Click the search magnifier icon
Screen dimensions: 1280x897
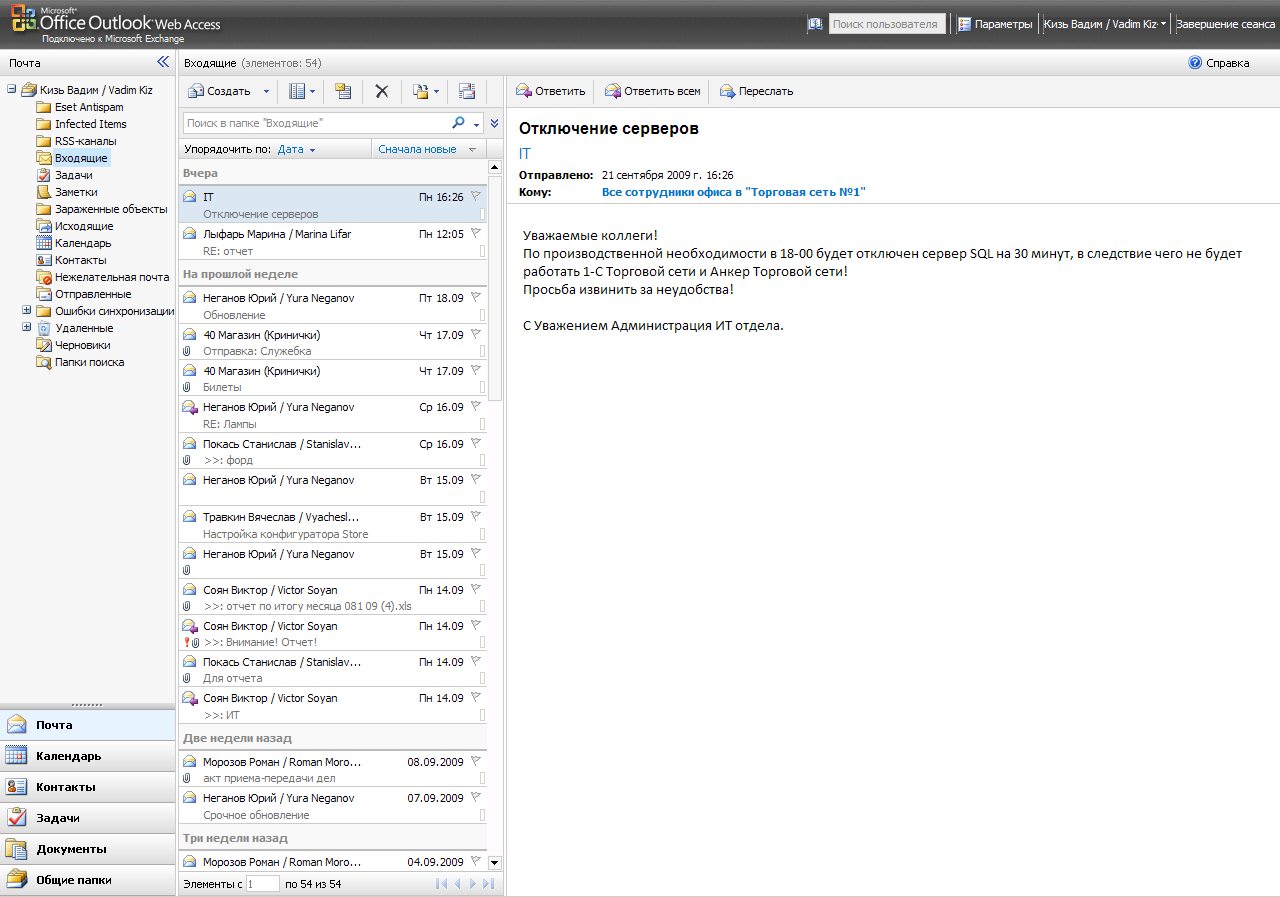coord(458,123)
